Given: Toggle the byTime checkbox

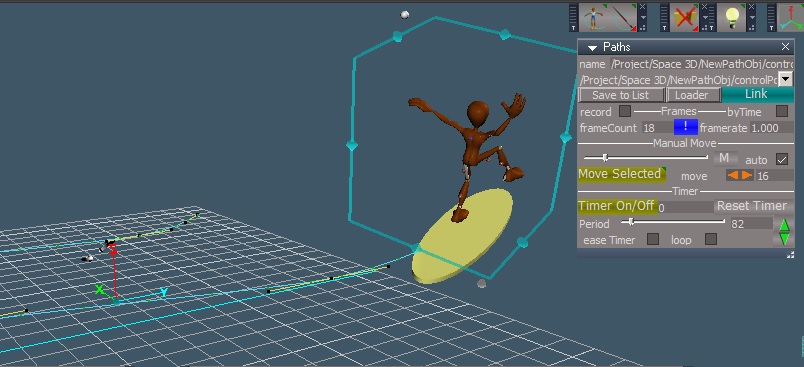Looking at the screenshot, I should pos(782,111).
